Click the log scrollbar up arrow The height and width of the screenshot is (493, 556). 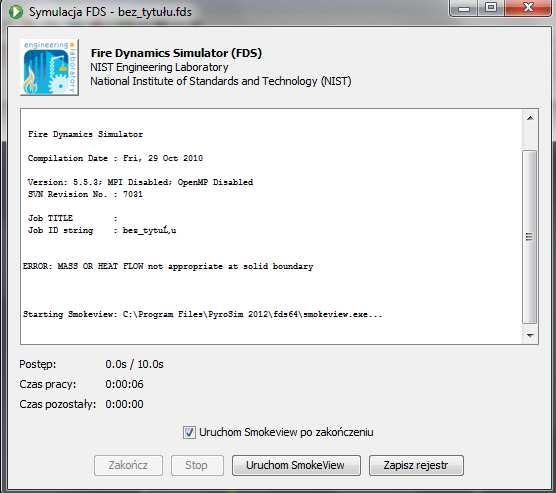pos(530,118)
